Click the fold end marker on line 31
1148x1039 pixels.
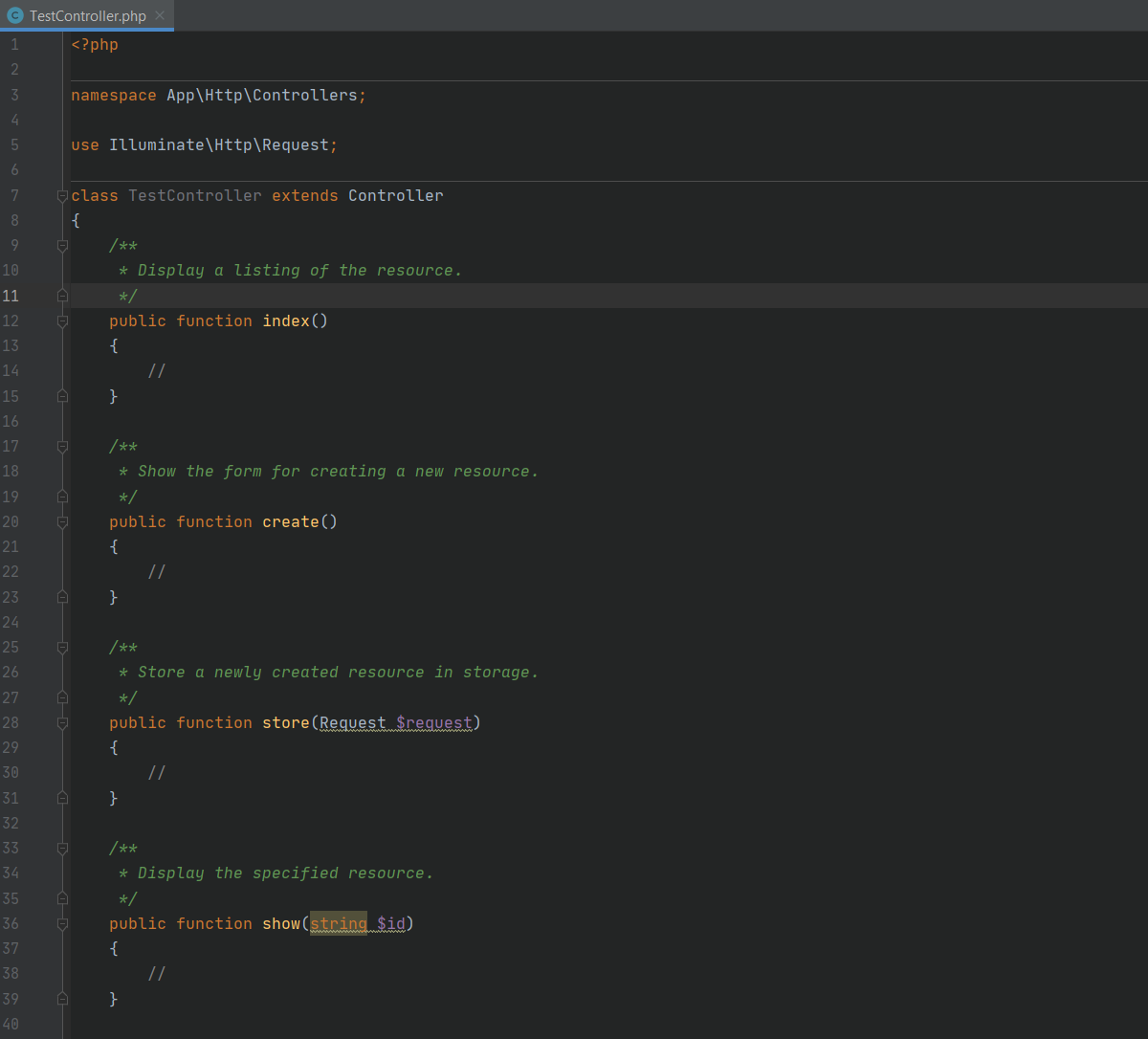(62, 798)
